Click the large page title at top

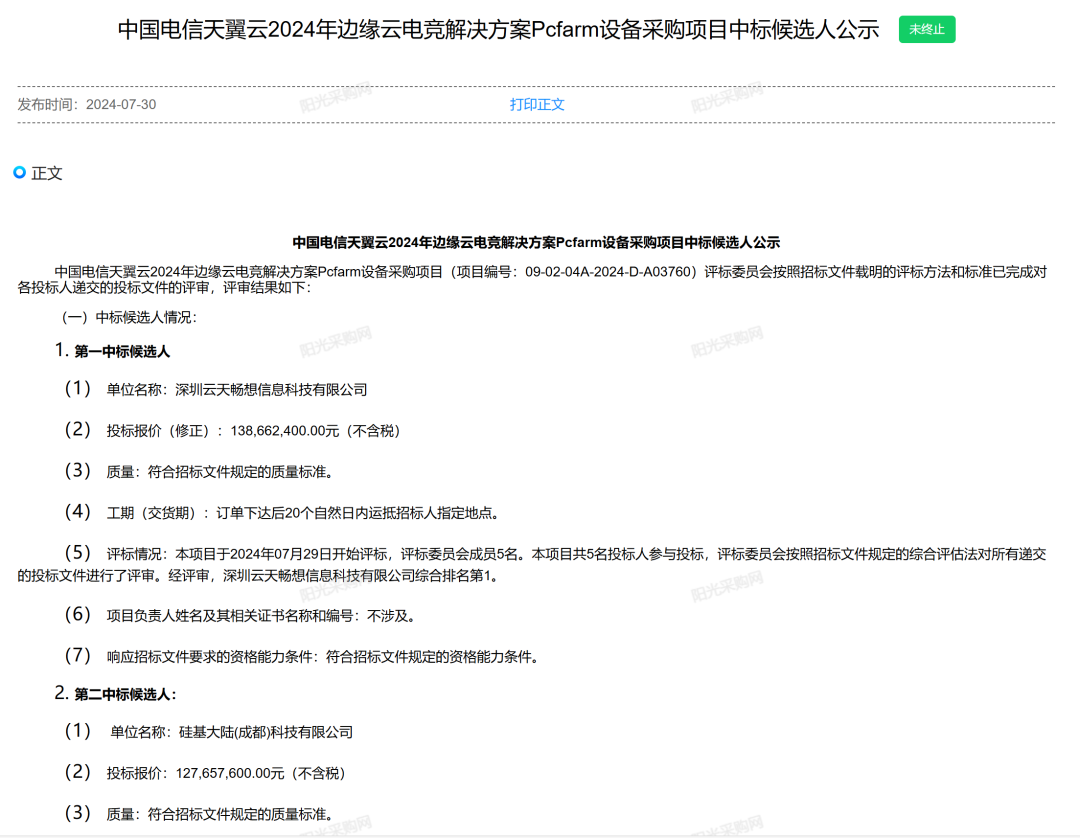click(x=499, y=30)
